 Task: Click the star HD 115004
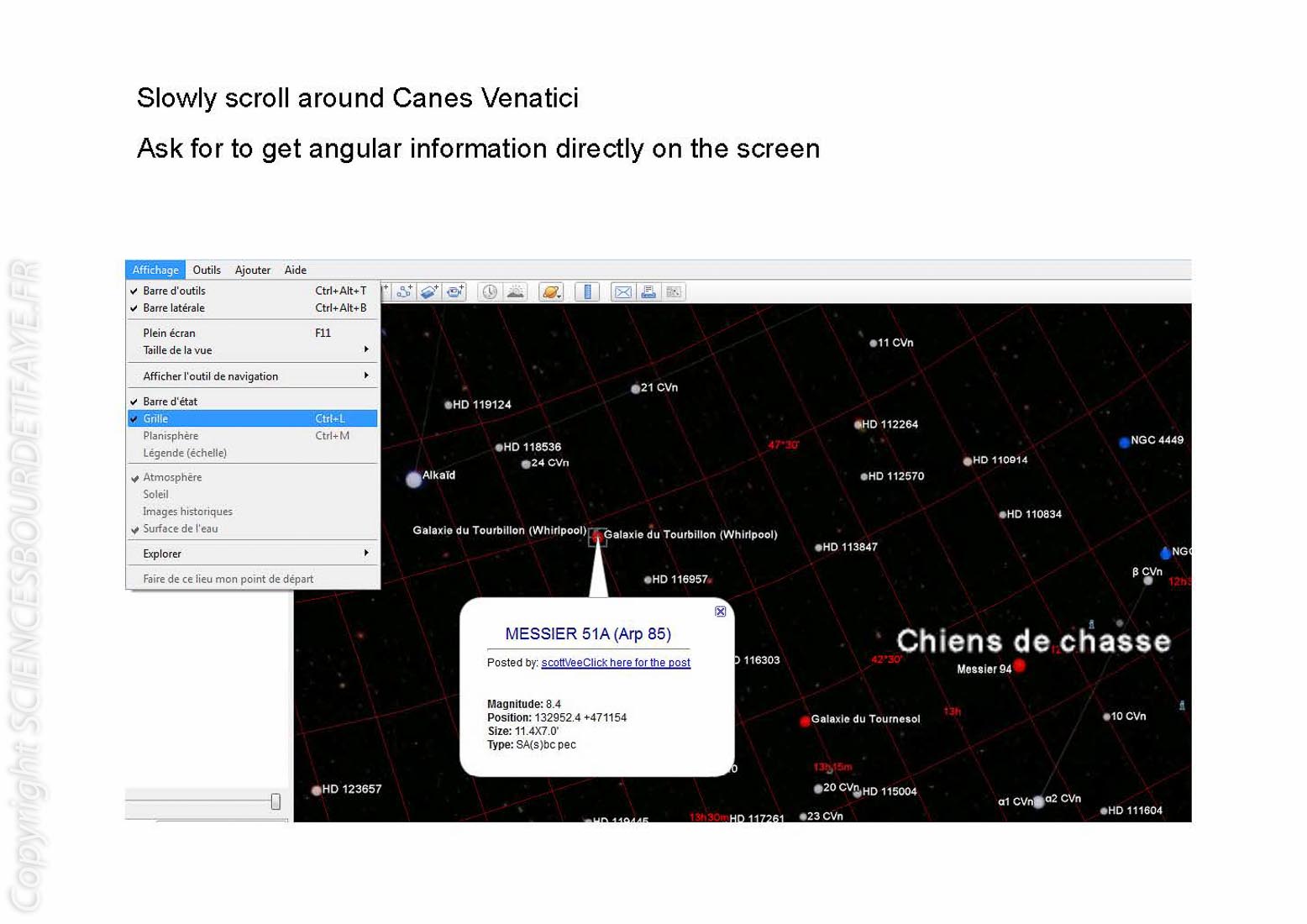(x=858, y=792)
